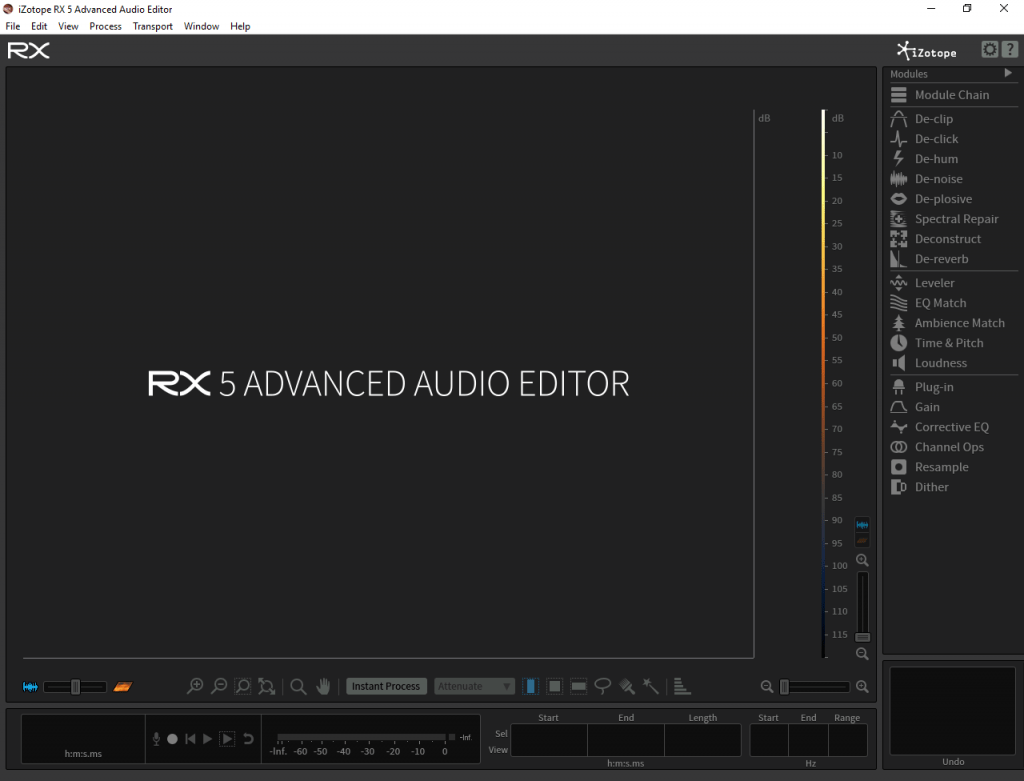The image size is (1024, 781).
Task: Open the Process menu
Action: coord(105,26)
